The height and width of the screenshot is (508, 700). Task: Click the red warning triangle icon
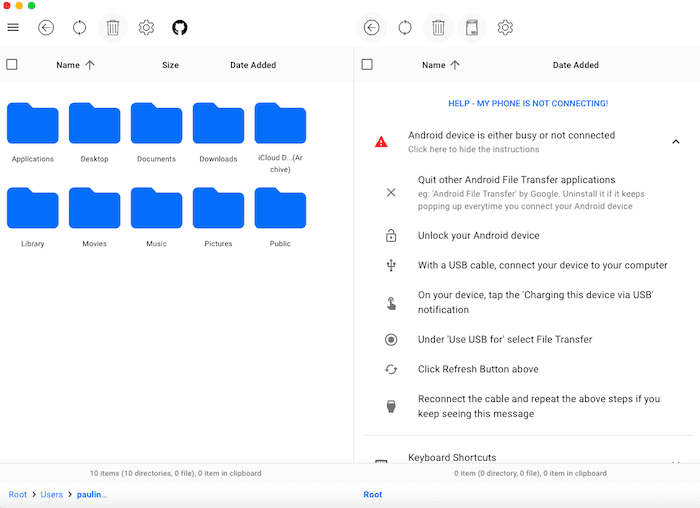point(381,142)
